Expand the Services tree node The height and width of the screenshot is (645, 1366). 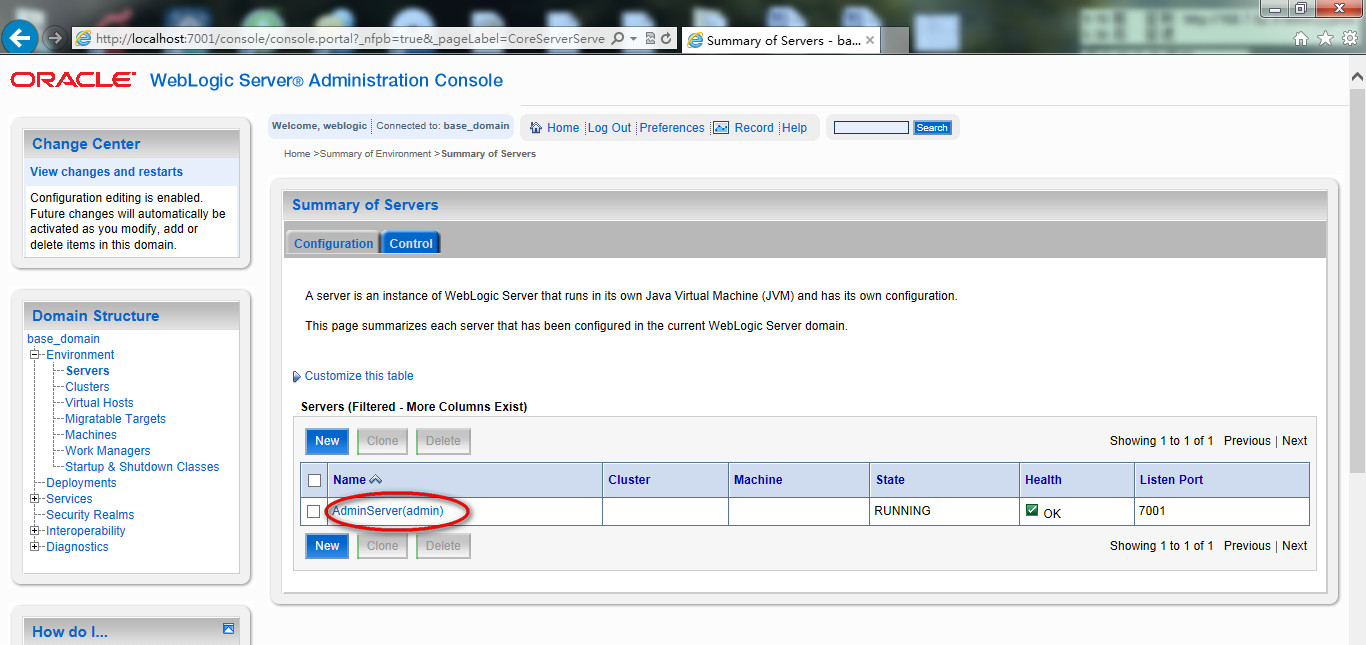pos(35,499)
